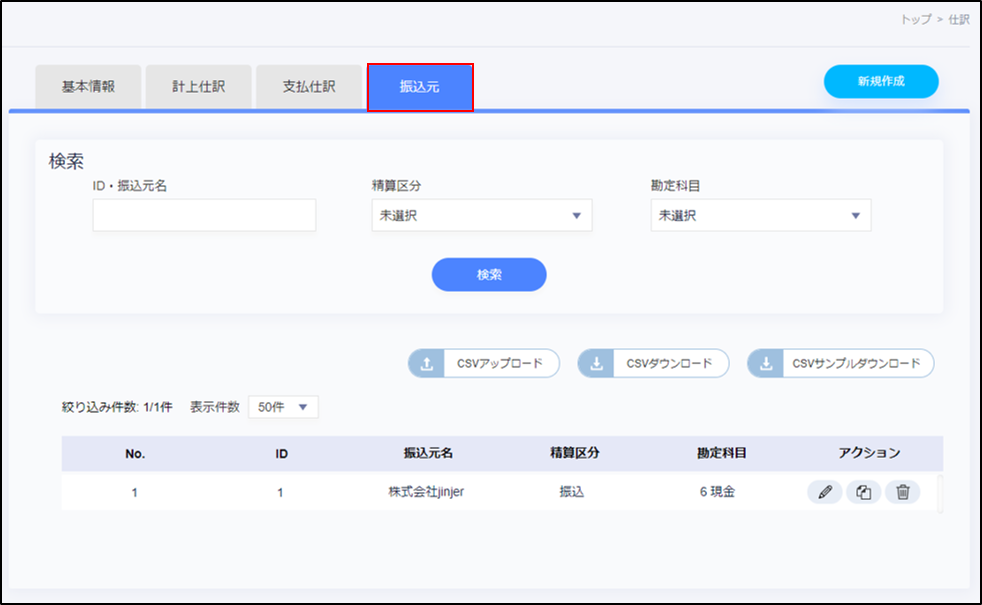Open the 表示件数 50件 dropdown
This screenshot has height=605, width=982.
point(283,407)
